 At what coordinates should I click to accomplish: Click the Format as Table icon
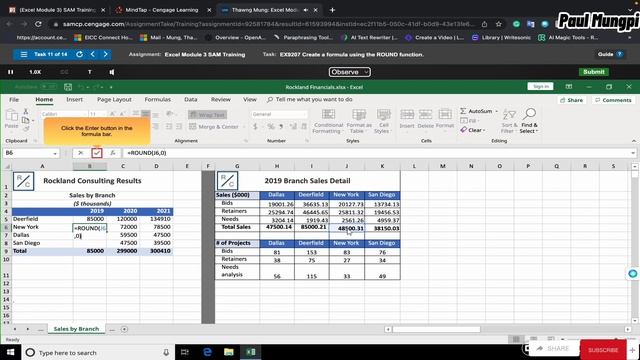(x=359, y=114)
